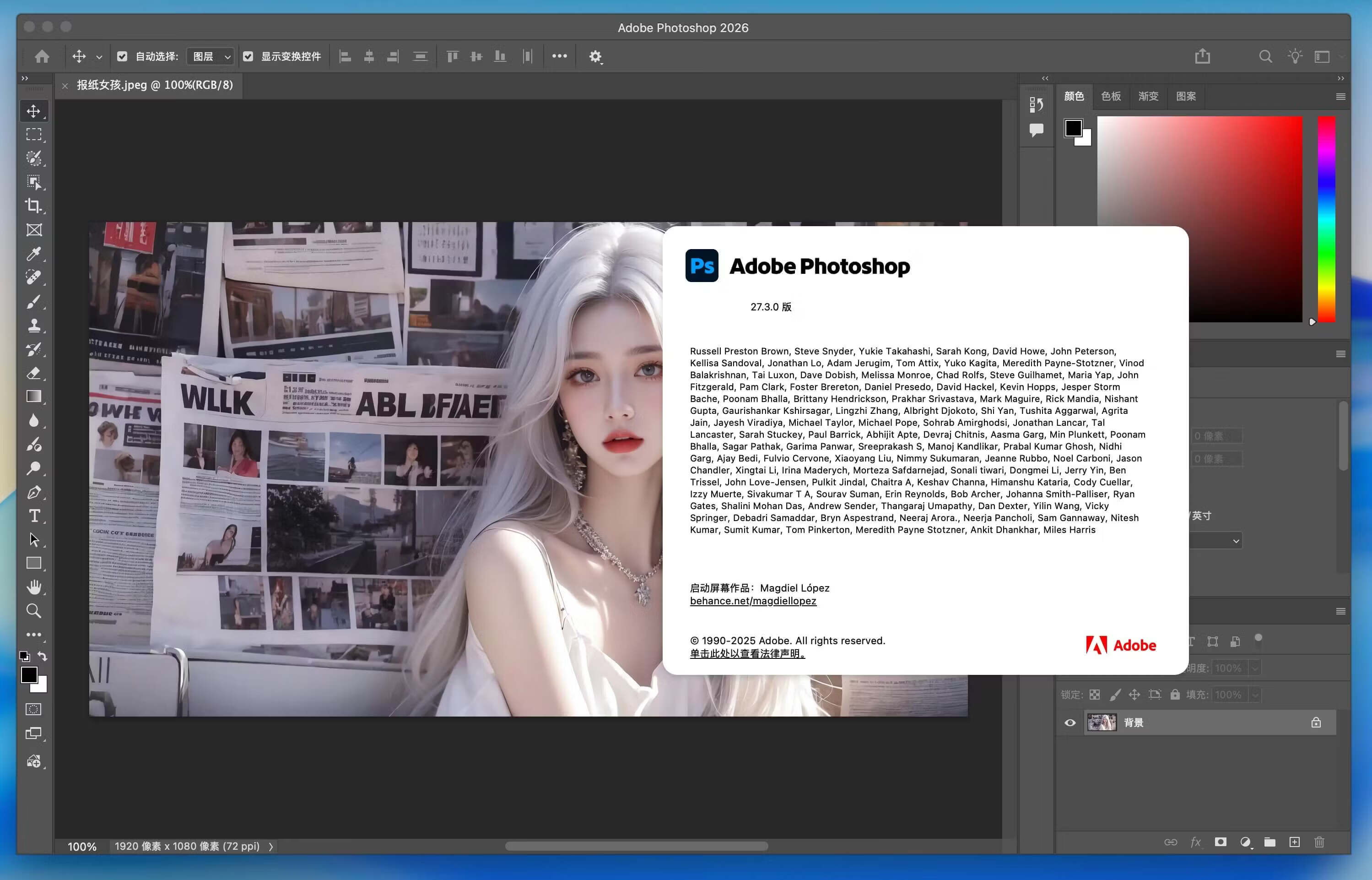Screen dimensions: 1372x880
Task: Expand document info via the status bar chevron
Action: tap(271, 846)
